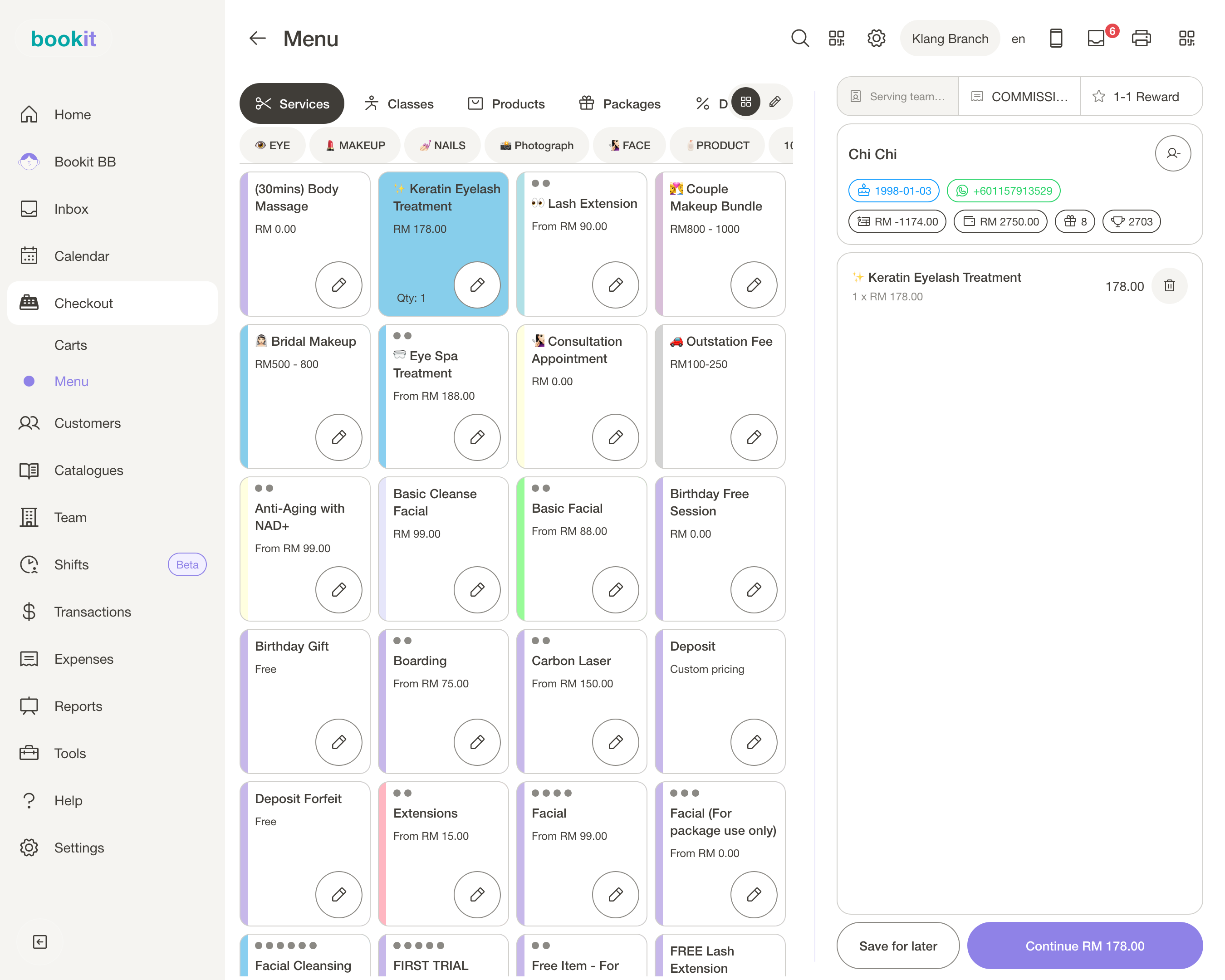Open the Serving team tab

point(898,97)
